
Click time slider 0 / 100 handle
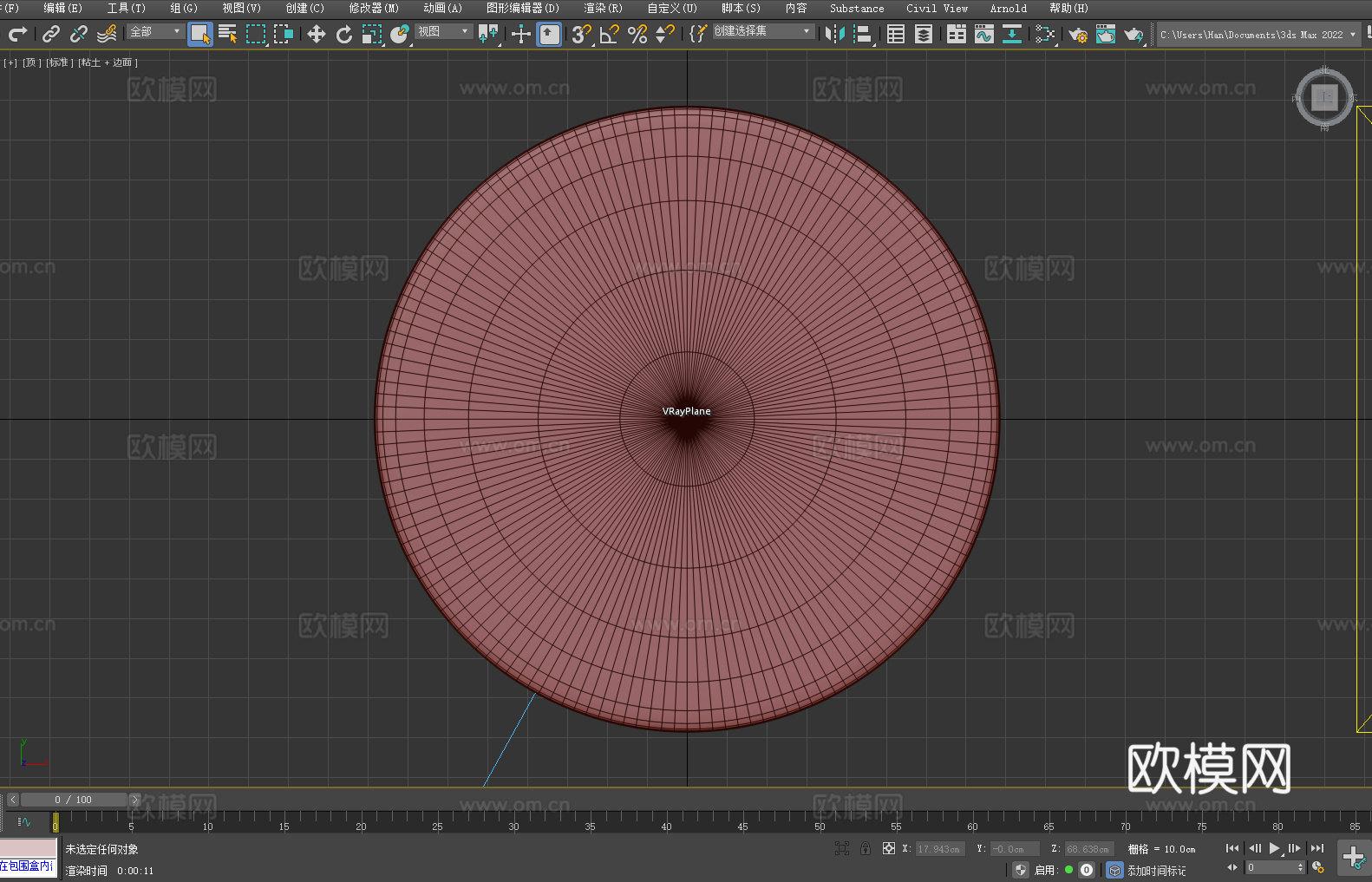(74, 800)
